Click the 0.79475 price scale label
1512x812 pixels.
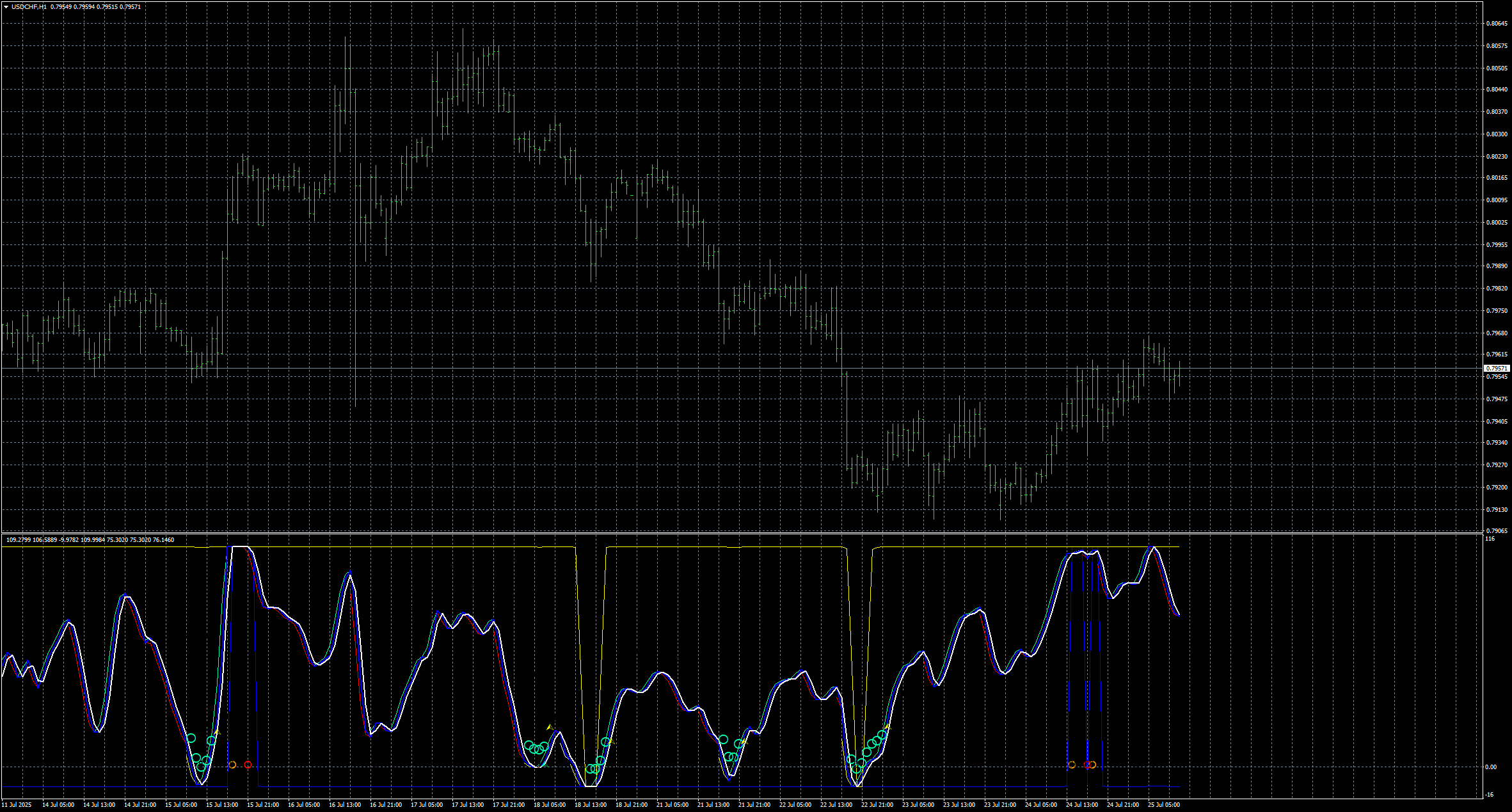(1497, 399)
